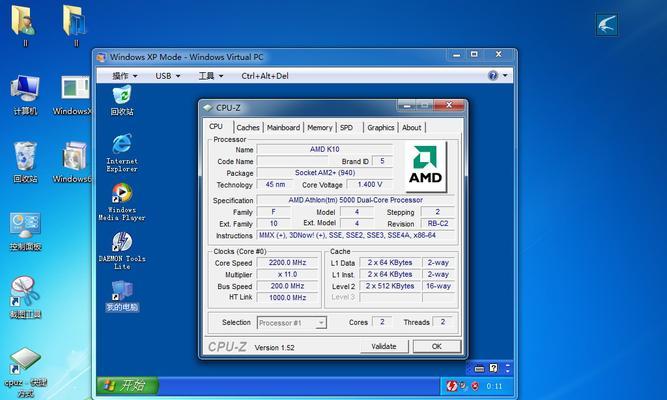Launch Windows Media Player in XP Mode
Viewport: 667px width, 400px height.
coord(122,202)
